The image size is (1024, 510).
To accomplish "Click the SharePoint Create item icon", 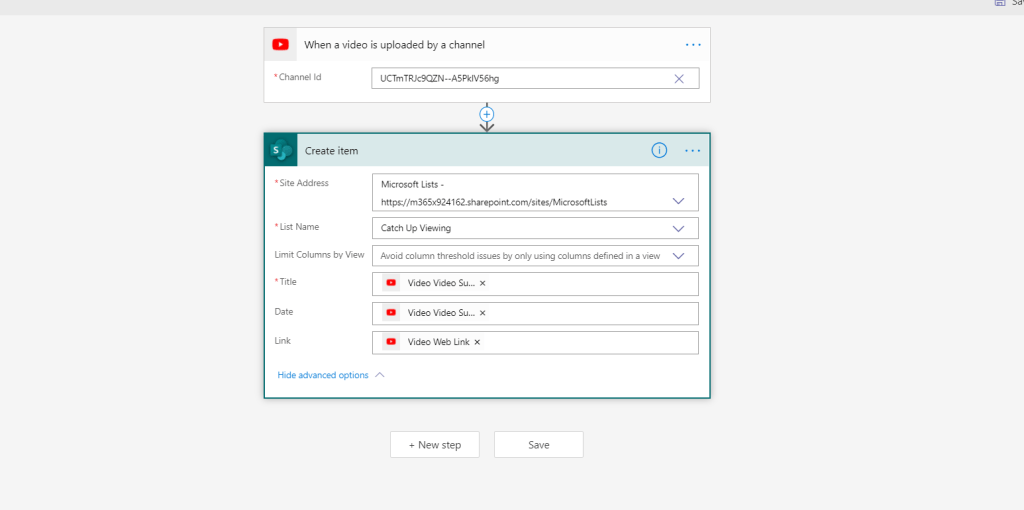I will [x=281, y=151].
